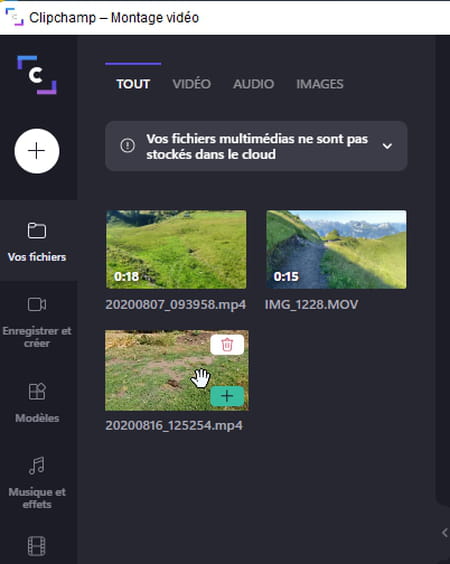Click the info icon in cloud storage notice

coord(127,146)
